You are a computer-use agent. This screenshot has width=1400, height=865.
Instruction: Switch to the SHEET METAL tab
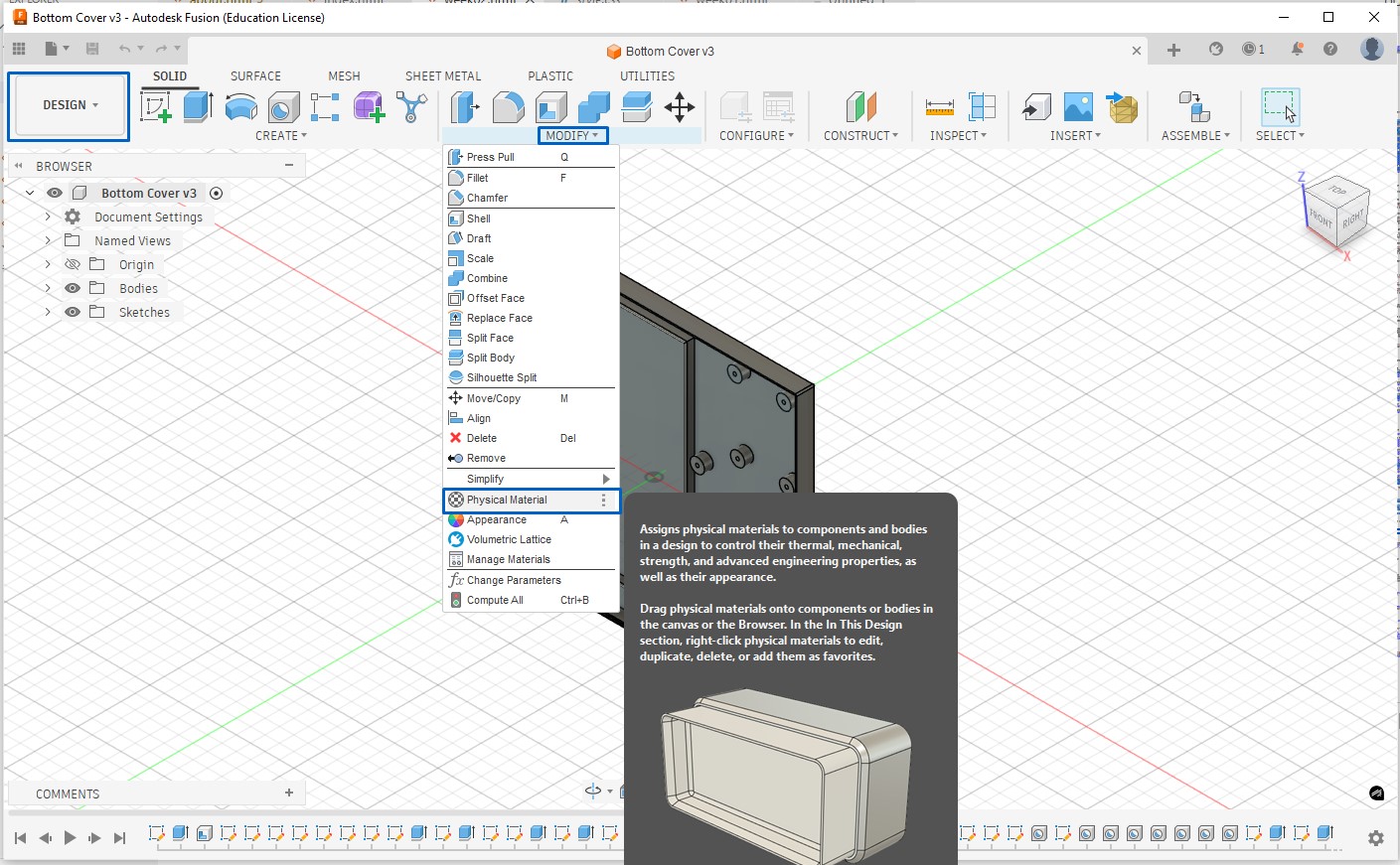click(x=442, y=75)
